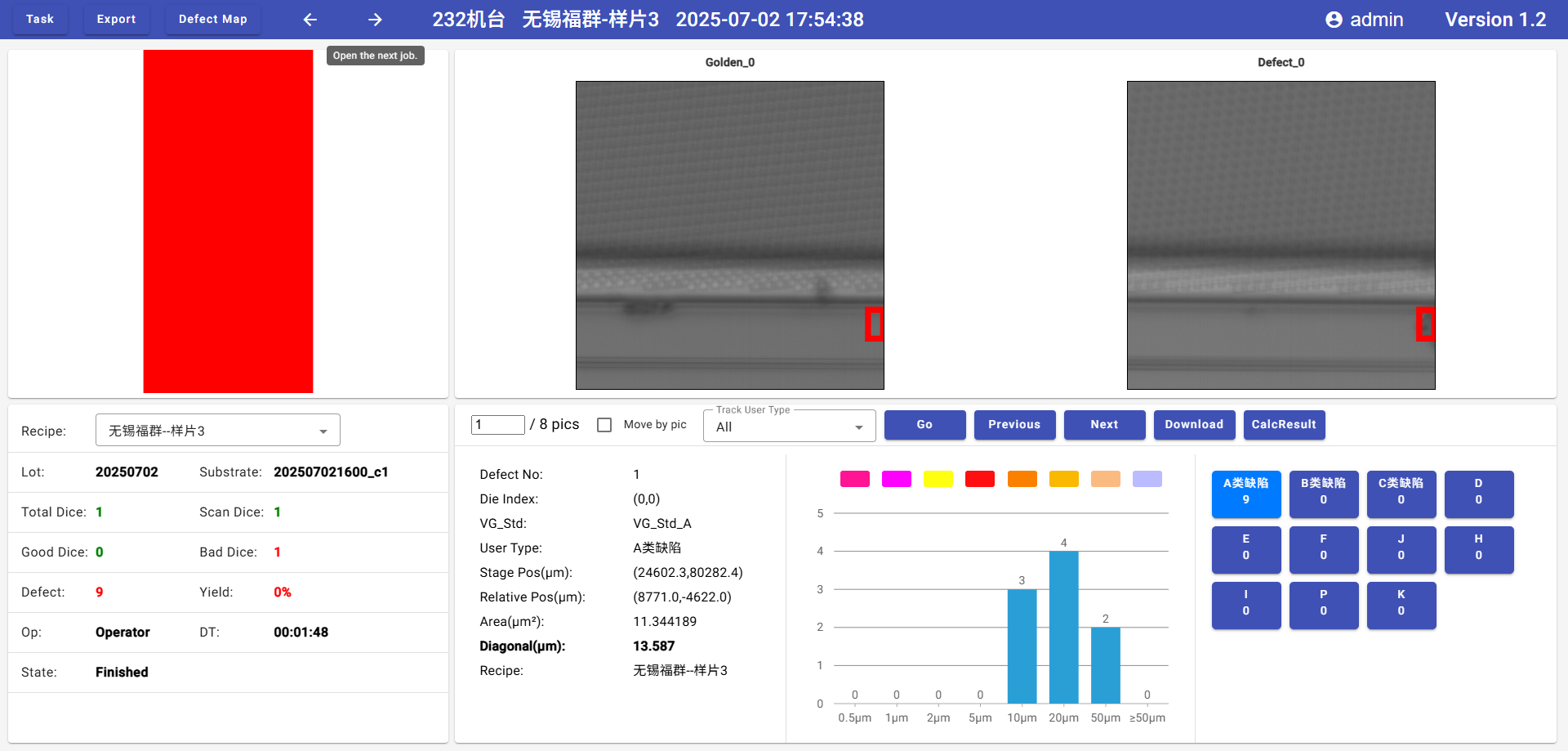
Task: Select the P defect class button
Action: (x=1324, y=605)
